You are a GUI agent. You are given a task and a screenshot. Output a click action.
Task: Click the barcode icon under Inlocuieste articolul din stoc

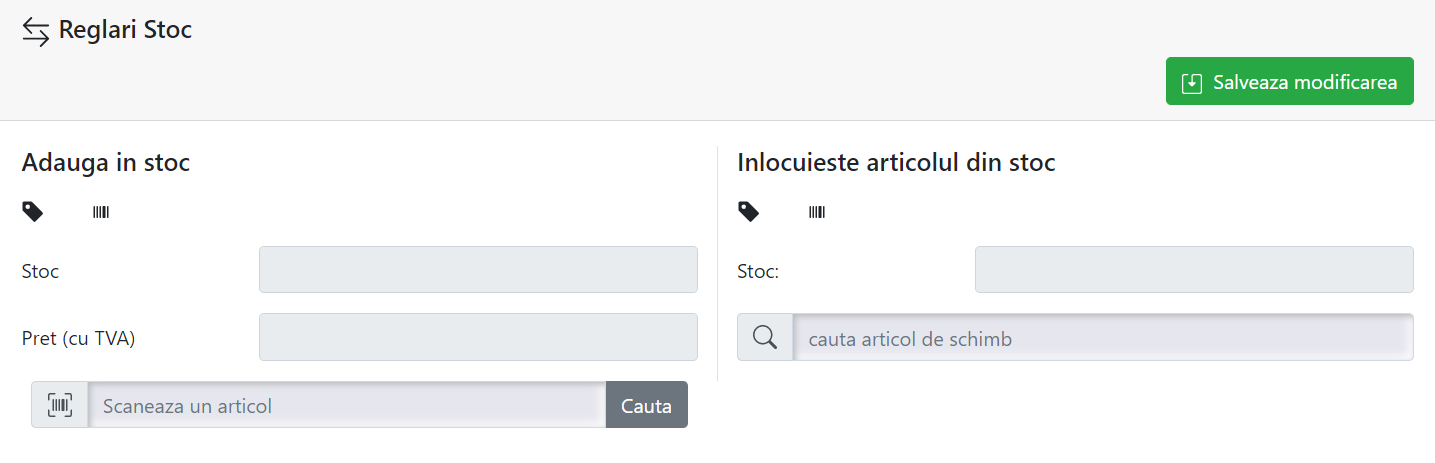point(817,212)
